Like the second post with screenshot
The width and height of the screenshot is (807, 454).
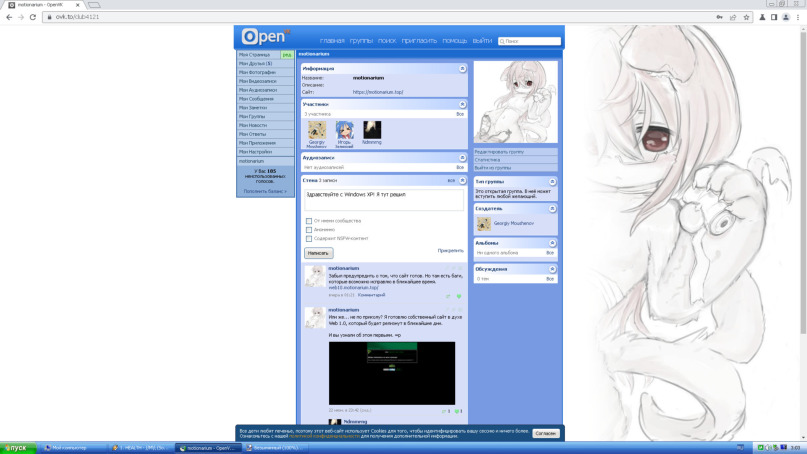pos(458,411)
